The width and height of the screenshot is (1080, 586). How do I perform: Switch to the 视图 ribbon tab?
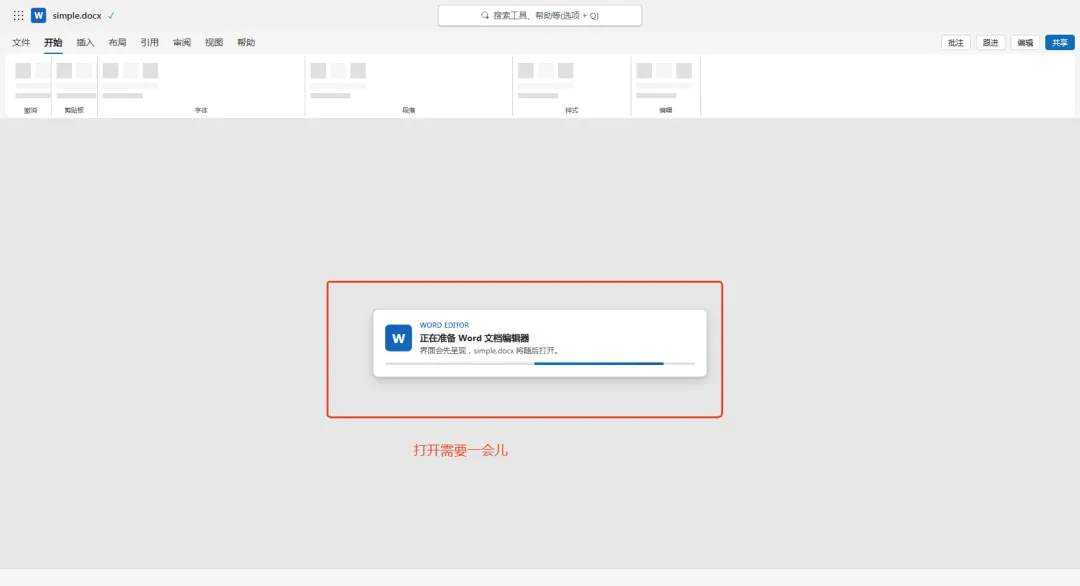tap(214, 43)
